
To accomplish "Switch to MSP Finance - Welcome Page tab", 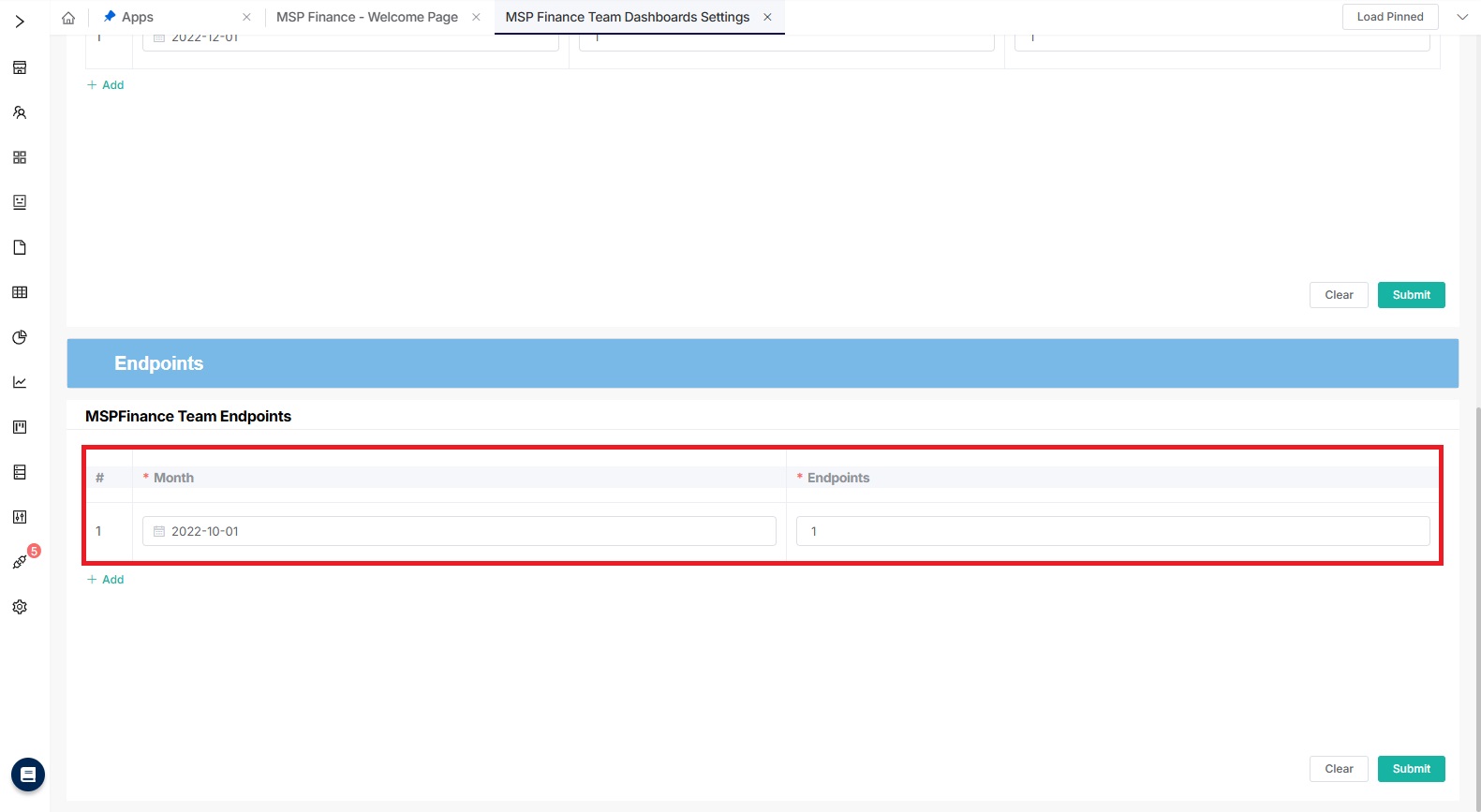I will (366, 17).
